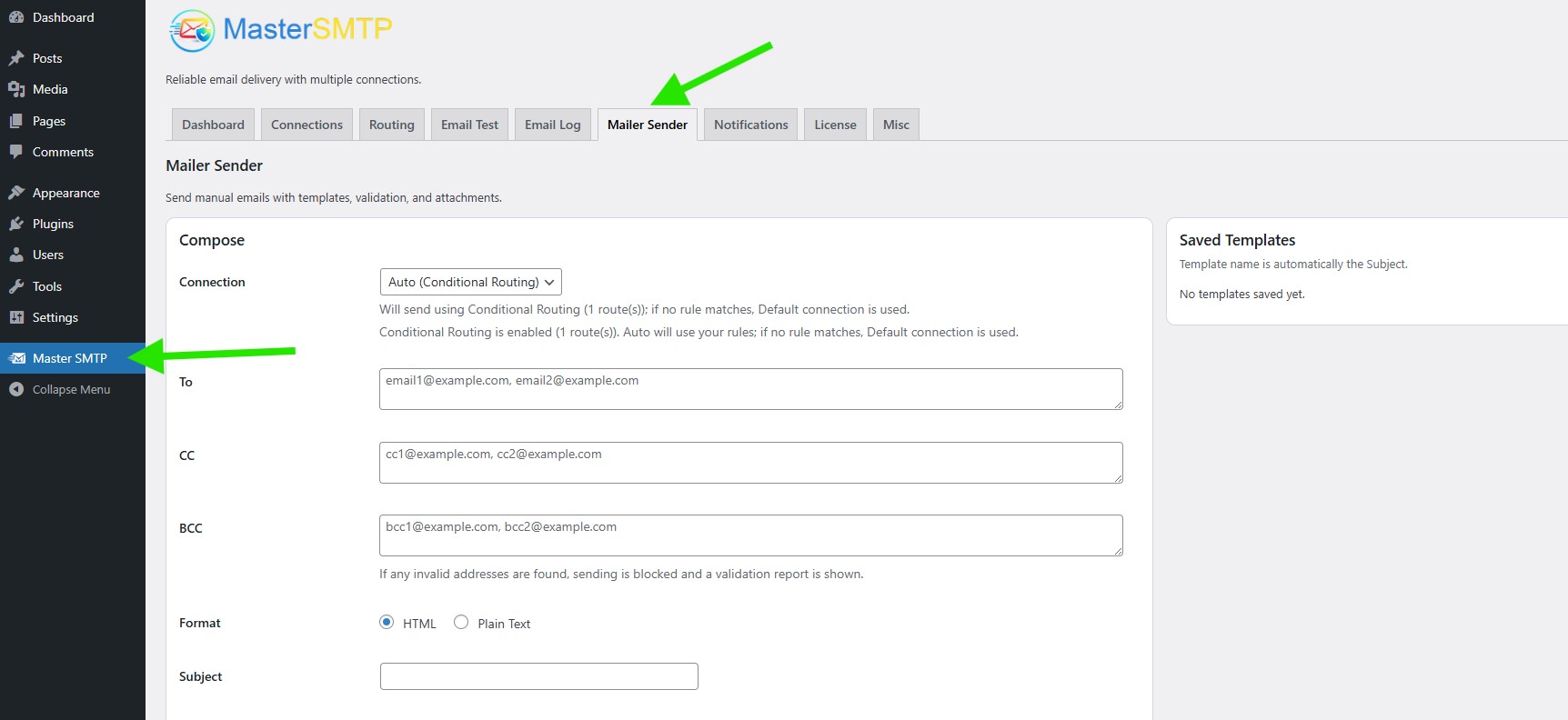Switch to the Email Log tab
The height and width of the screenshot is (720, 1568).
click(x=552, y=125)
